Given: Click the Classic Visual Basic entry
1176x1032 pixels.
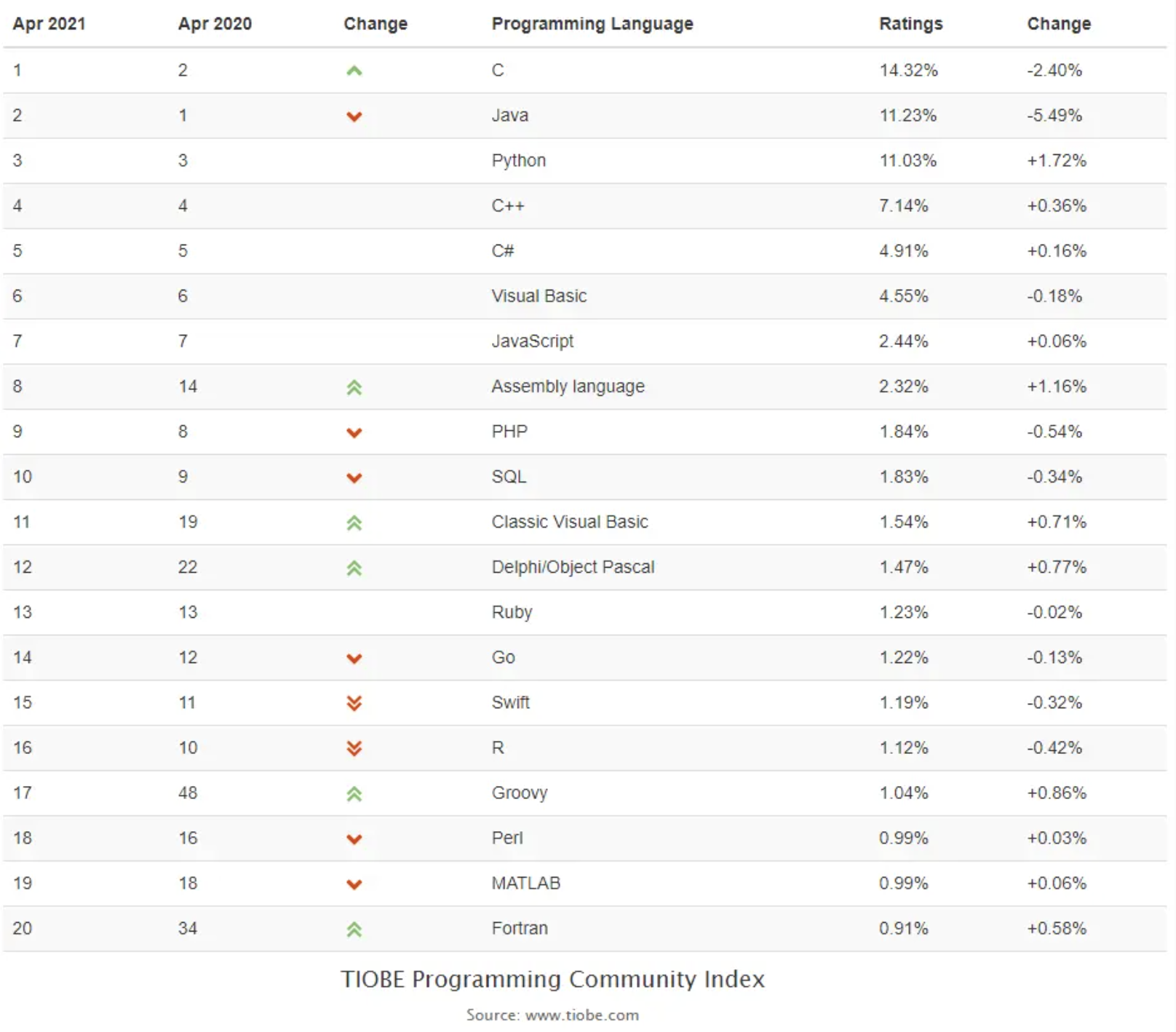Looking at the screenshot, I should click(x=569, y=522).
